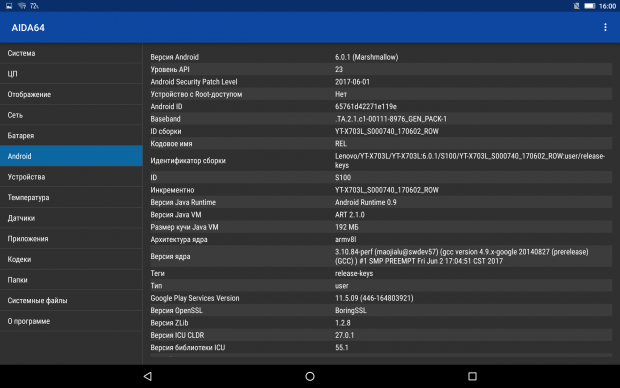Open Датчики sidebar entry
Viewport: 620px width, 388px height.
(x=71, y=218)
